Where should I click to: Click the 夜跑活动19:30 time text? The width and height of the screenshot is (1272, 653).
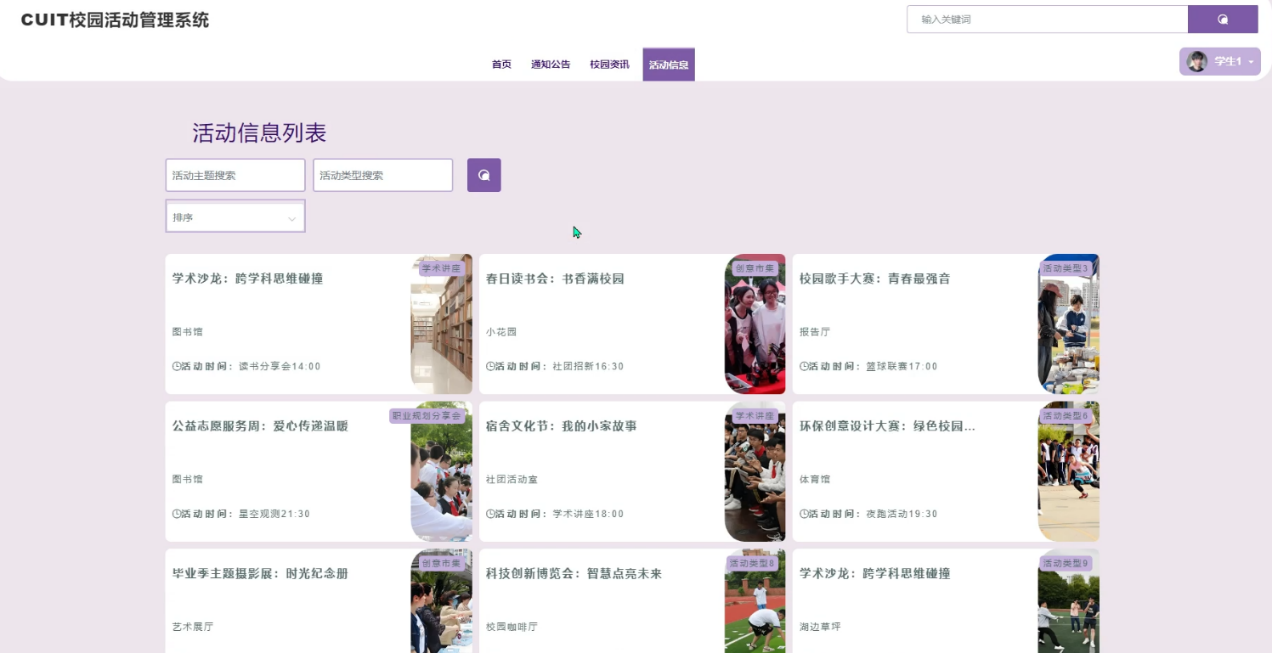tap(902, 514)
